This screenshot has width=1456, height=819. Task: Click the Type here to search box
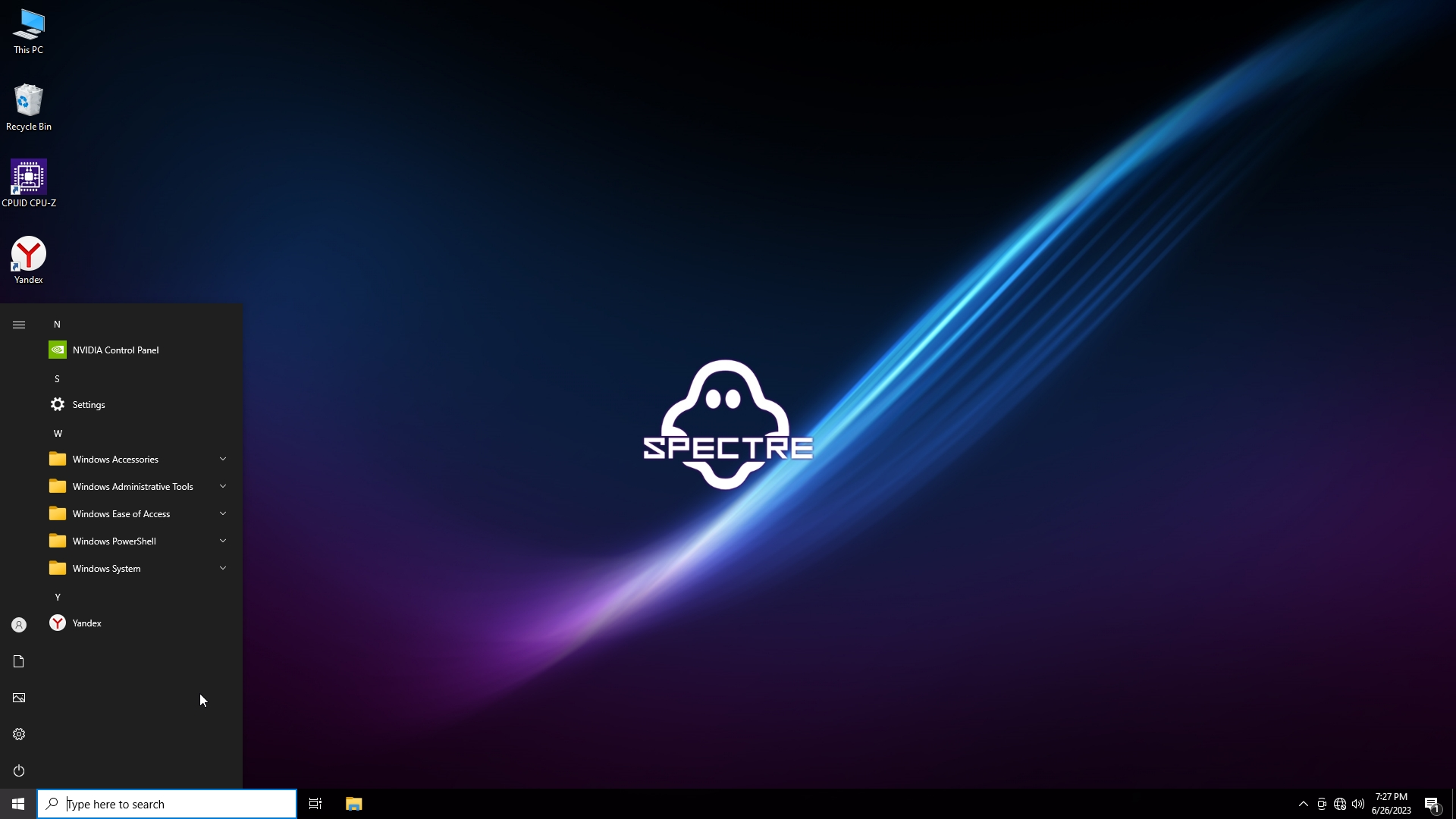tap(167, 804)
